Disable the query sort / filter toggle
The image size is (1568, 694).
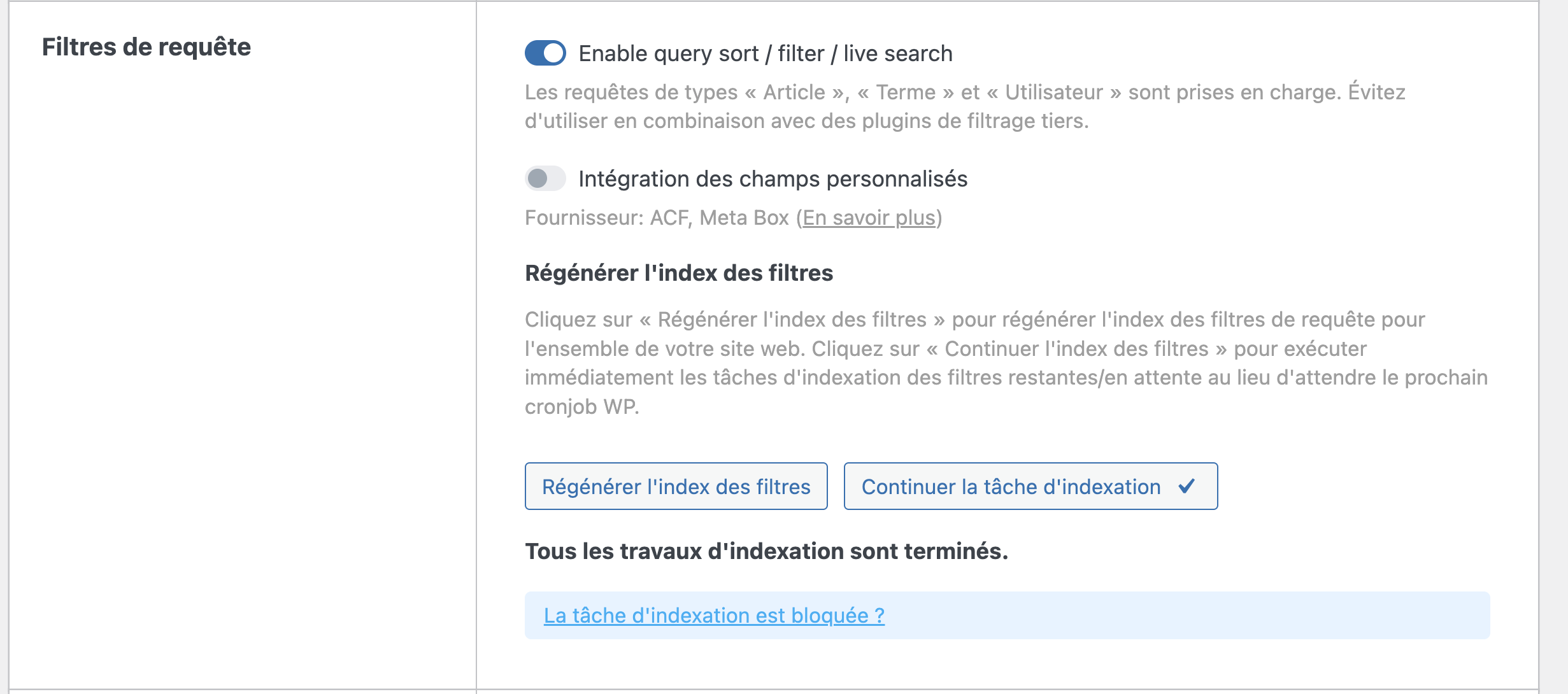tap(545, 53)
